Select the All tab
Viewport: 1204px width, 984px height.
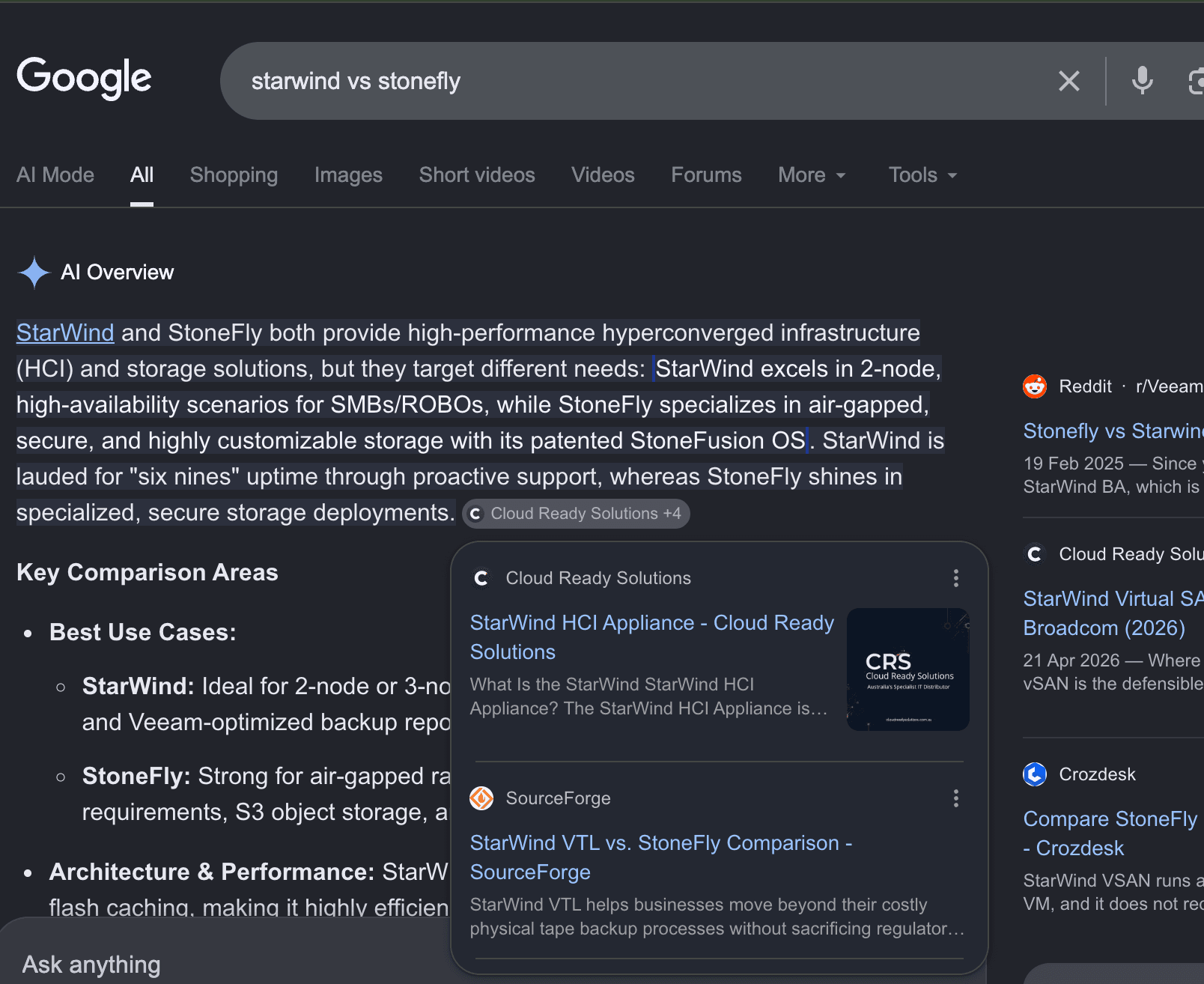coord(142,175)
